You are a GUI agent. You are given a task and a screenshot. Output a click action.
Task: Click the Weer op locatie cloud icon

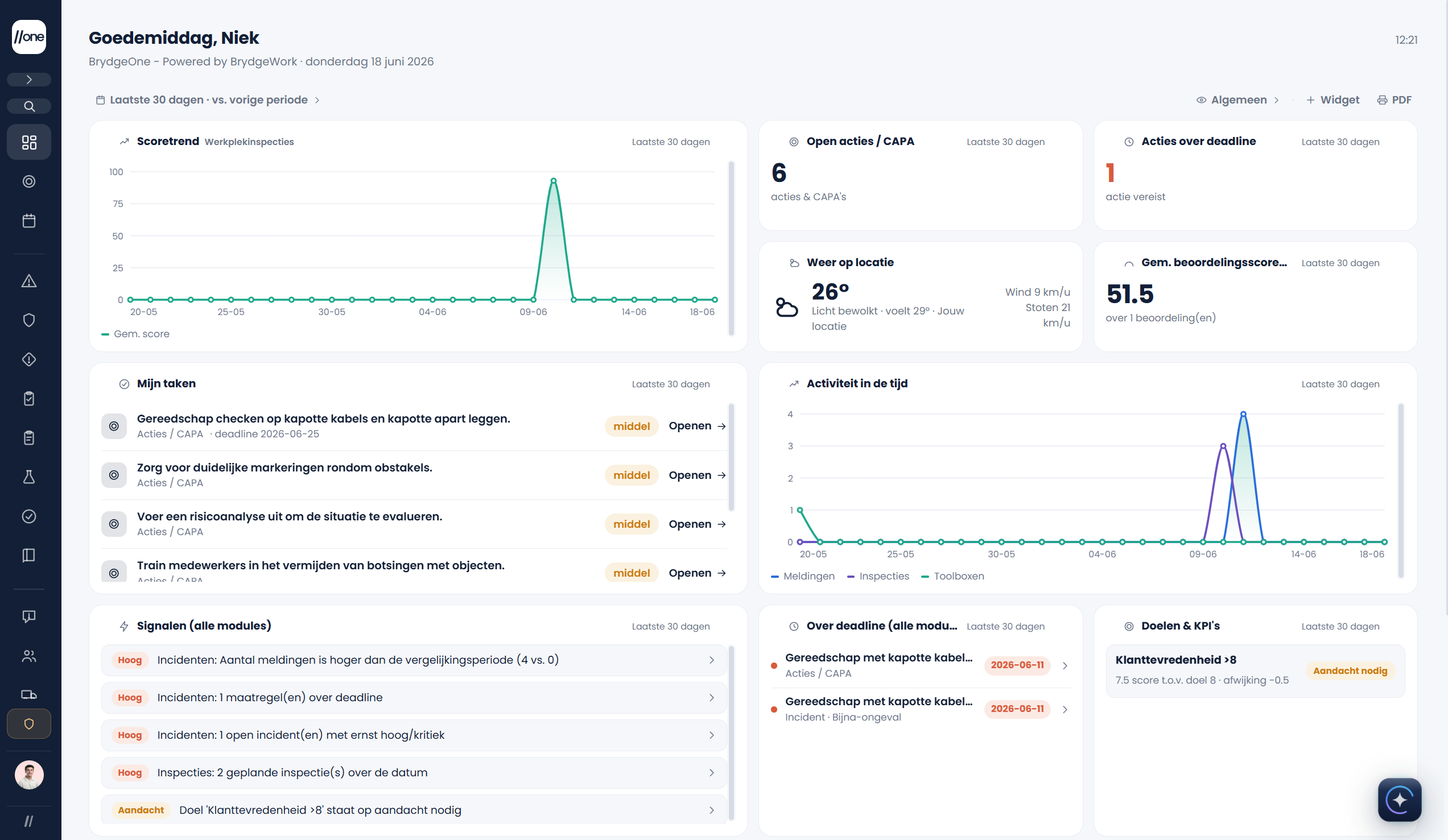click(x=787, y=307)
